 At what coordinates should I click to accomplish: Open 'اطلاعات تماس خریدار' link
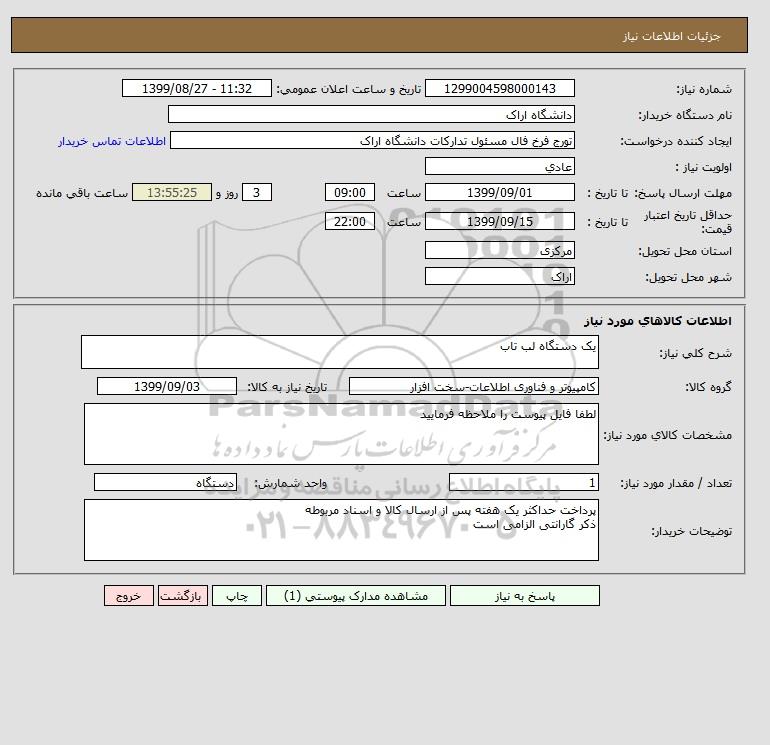112,141
